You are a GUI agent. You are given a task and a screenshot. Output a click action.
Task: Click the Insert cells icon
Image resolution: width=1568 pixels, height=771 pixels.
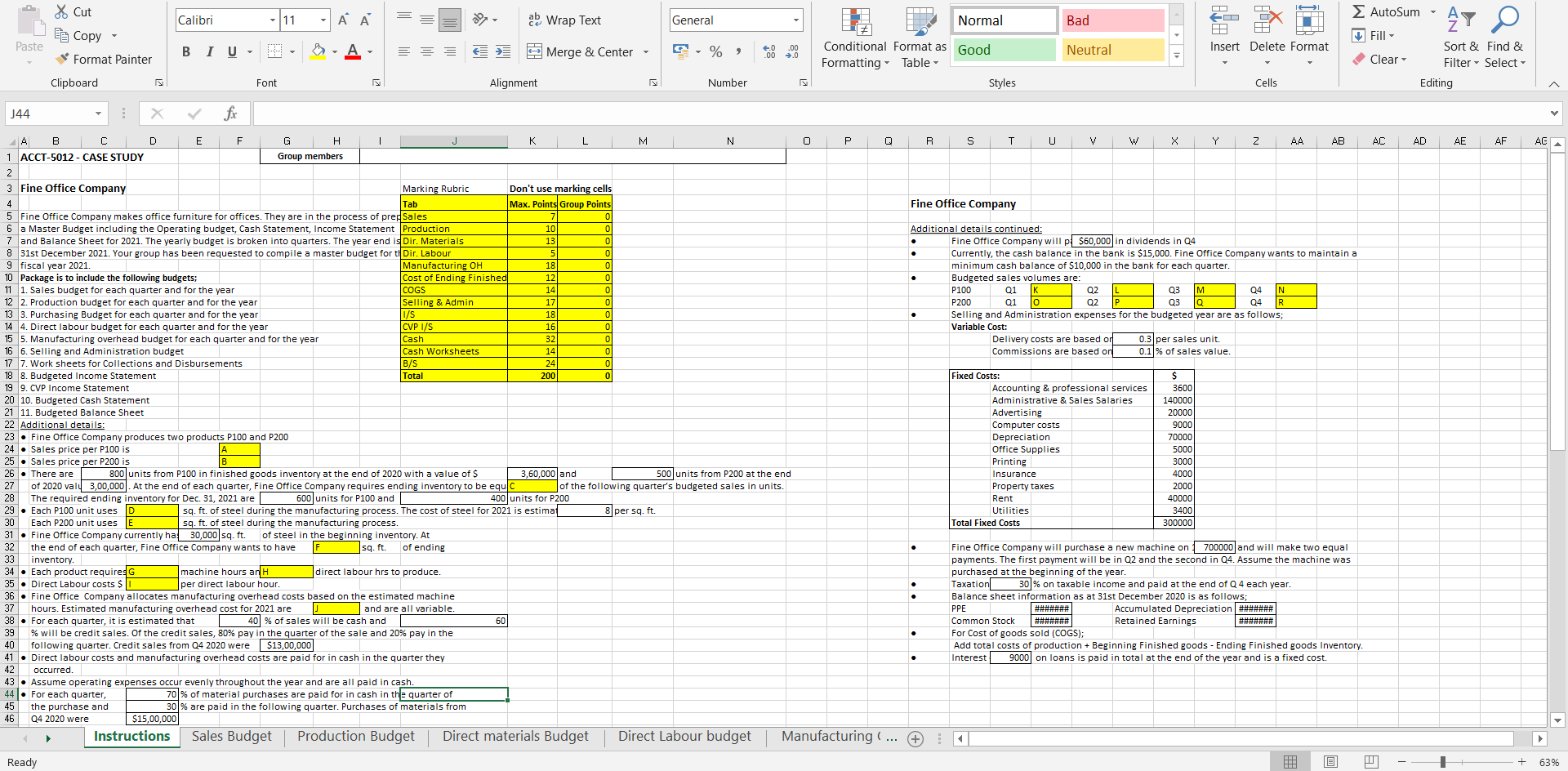pyautogui.click(x=1224, y=22)
